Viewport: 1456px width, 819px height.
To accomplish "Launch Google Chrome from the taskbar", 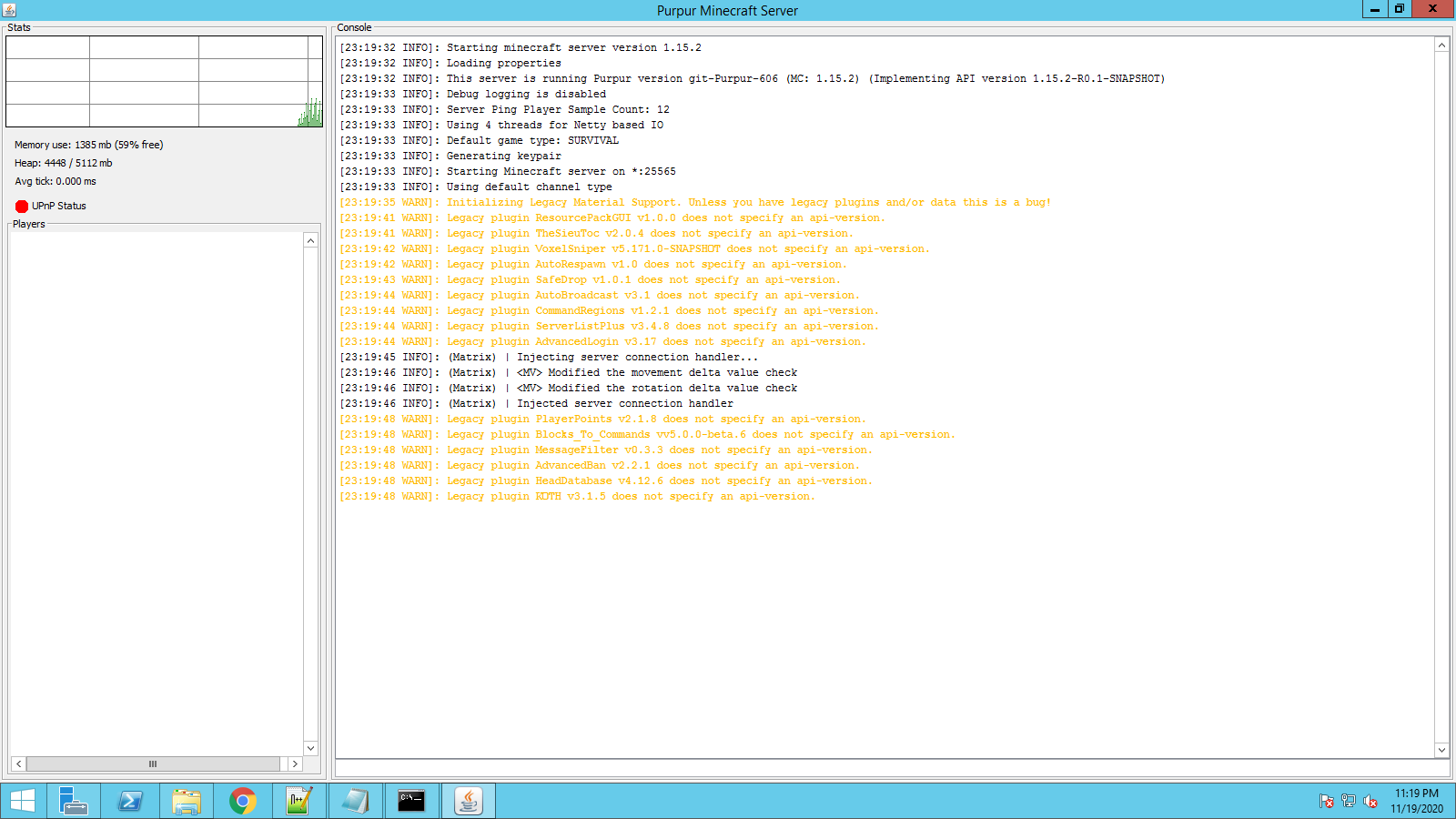I will coord(243,801).
